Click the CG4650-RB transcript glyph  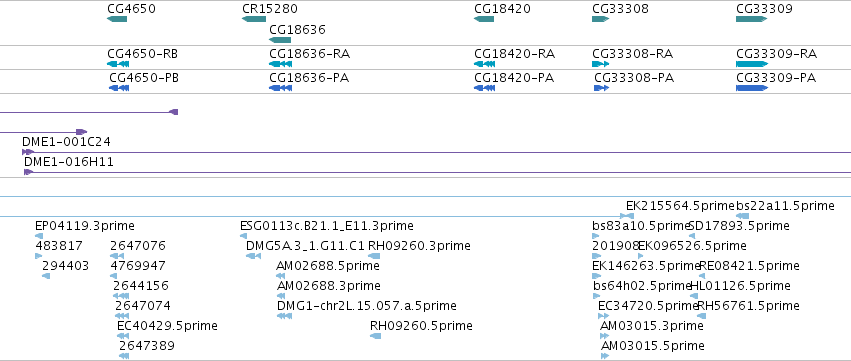[118, 64]
